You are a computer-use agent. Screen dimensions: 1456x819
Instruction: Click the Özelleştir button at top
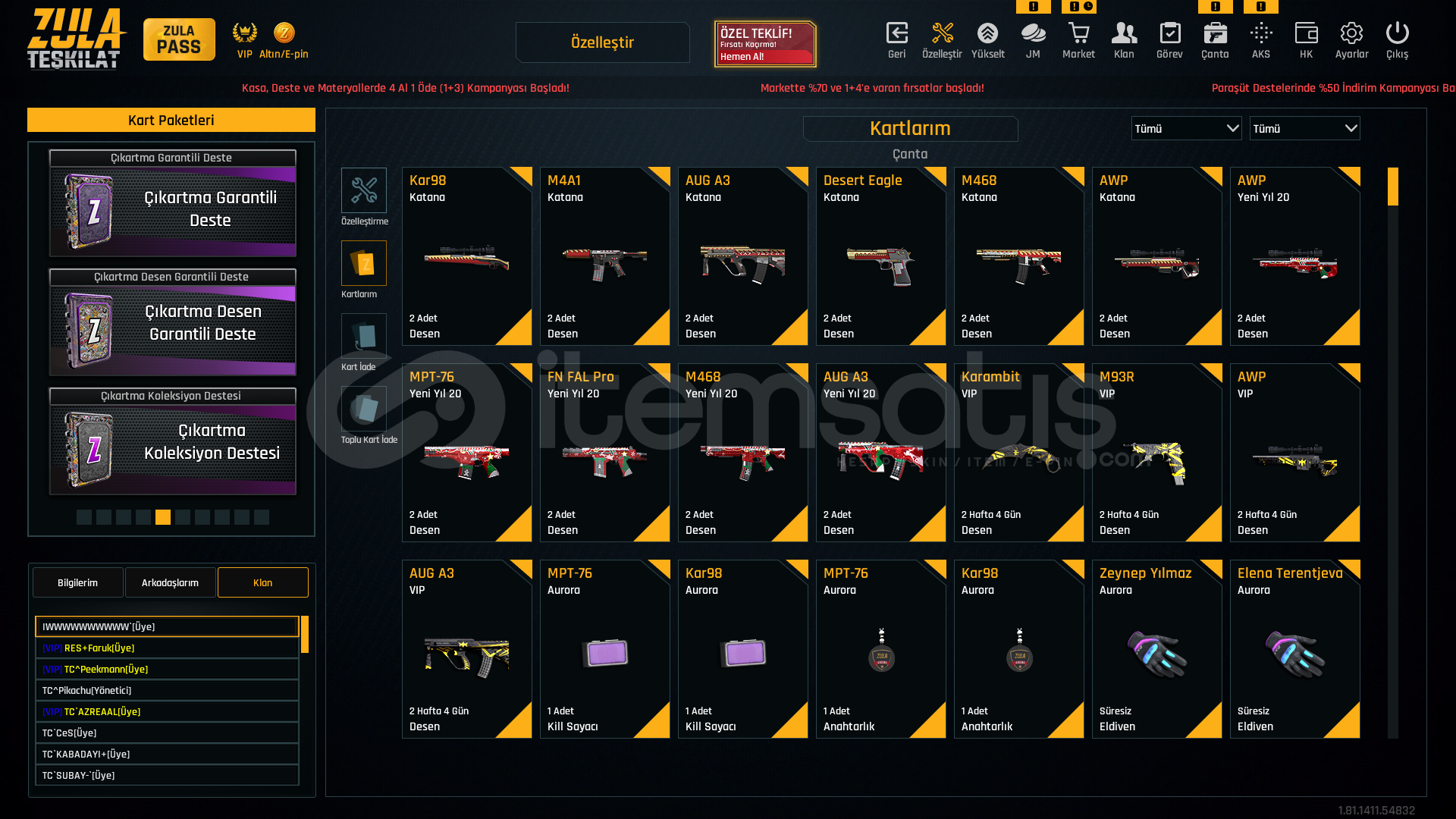point(602,42)
